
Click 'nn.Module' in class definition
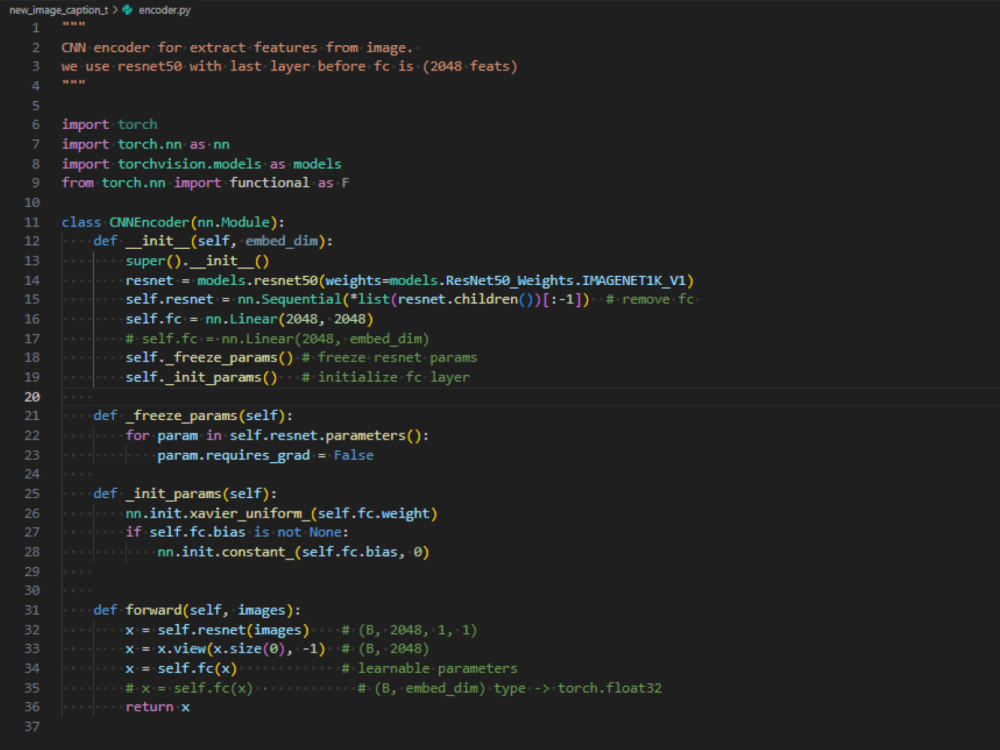click(x=233, y=222)
